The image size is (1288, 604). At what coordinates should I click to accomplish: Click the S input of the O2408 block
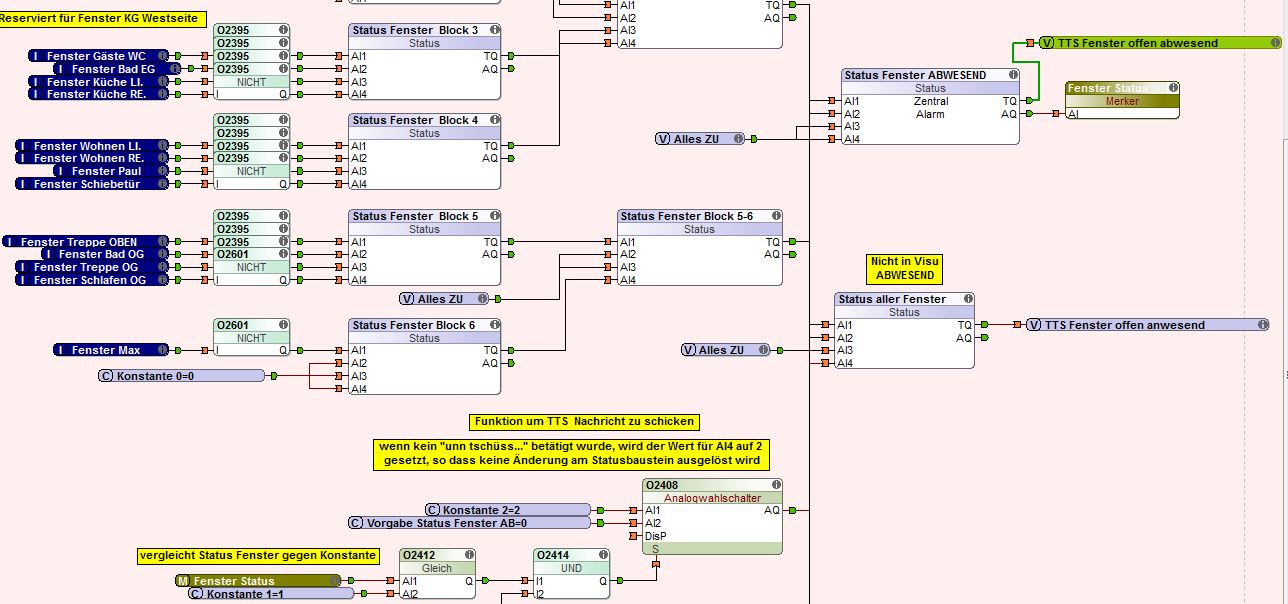(x=655, y=549)
